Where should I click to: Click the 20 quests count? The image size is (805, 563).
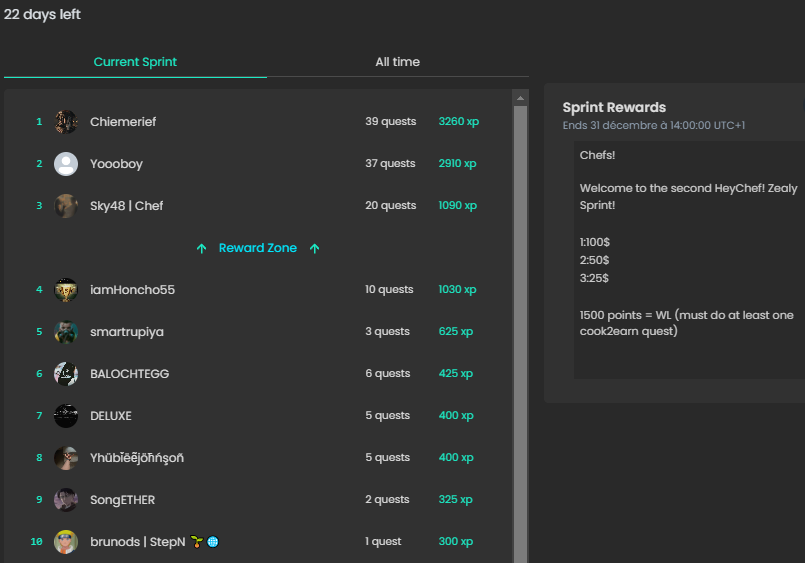[391, 206]
